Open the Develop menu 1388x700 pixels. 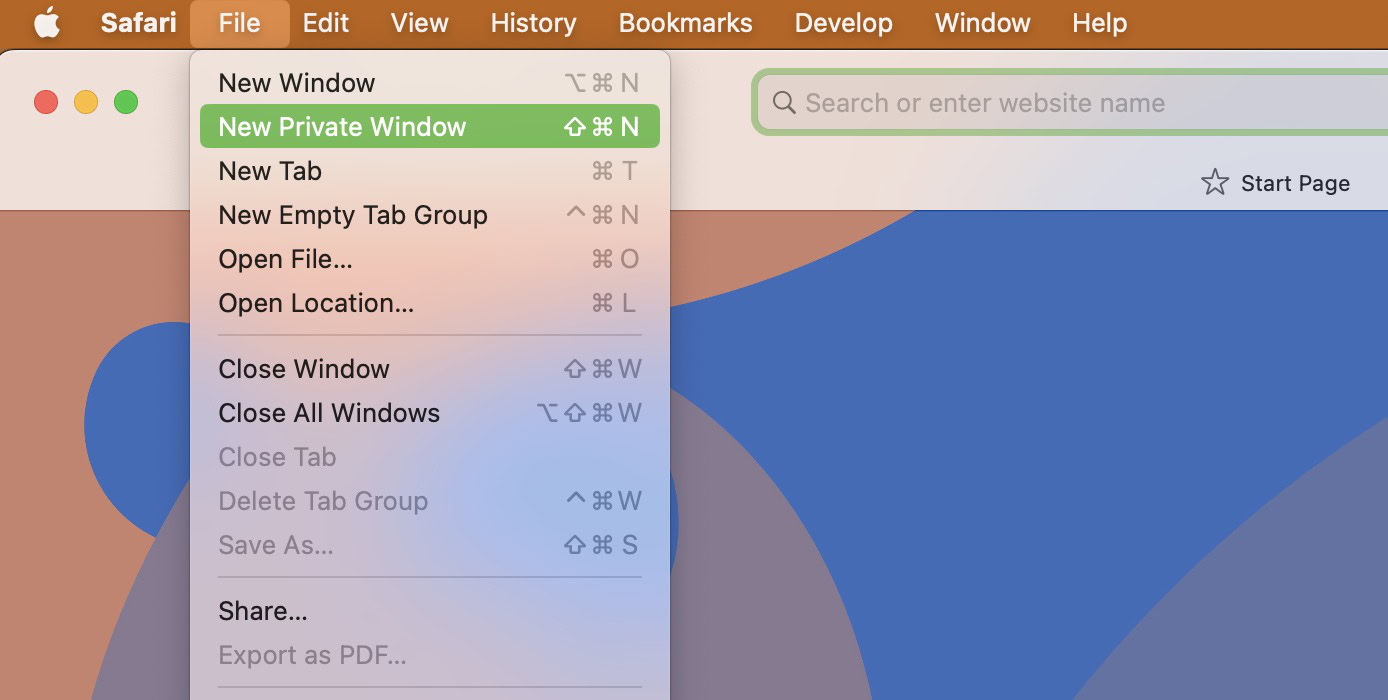843,23
